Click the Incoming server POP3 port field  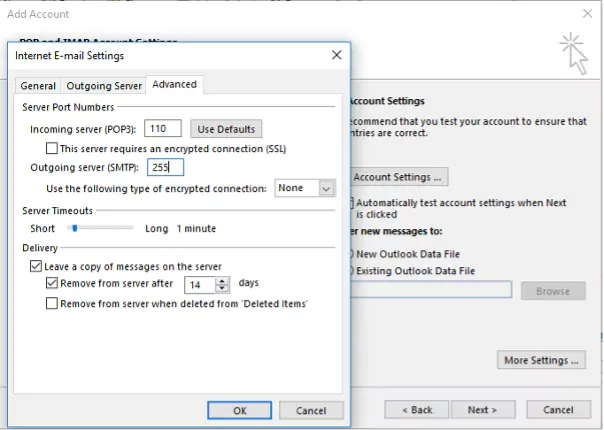coord(163,128)
